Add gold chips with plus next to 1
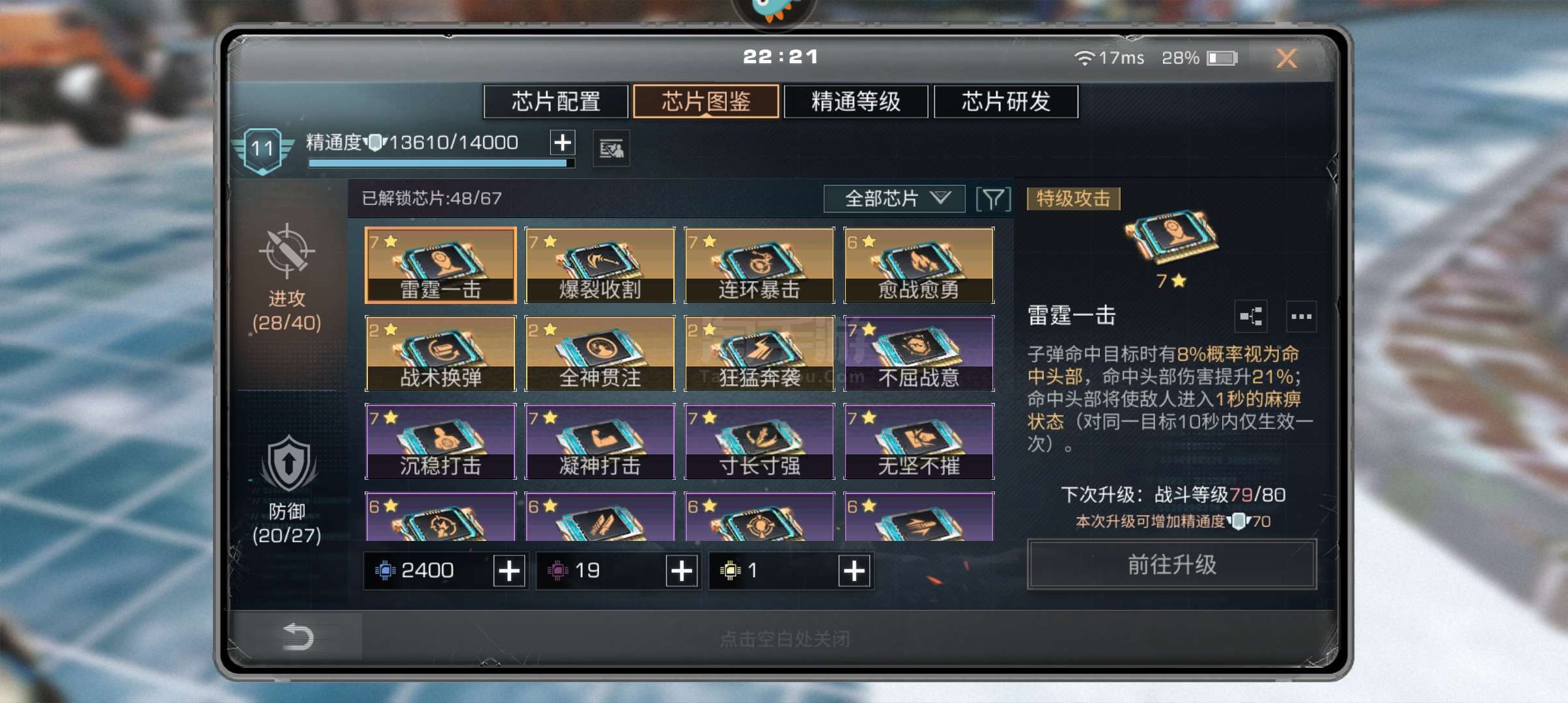Screen dimensions: 1568x703 point(854,571)
